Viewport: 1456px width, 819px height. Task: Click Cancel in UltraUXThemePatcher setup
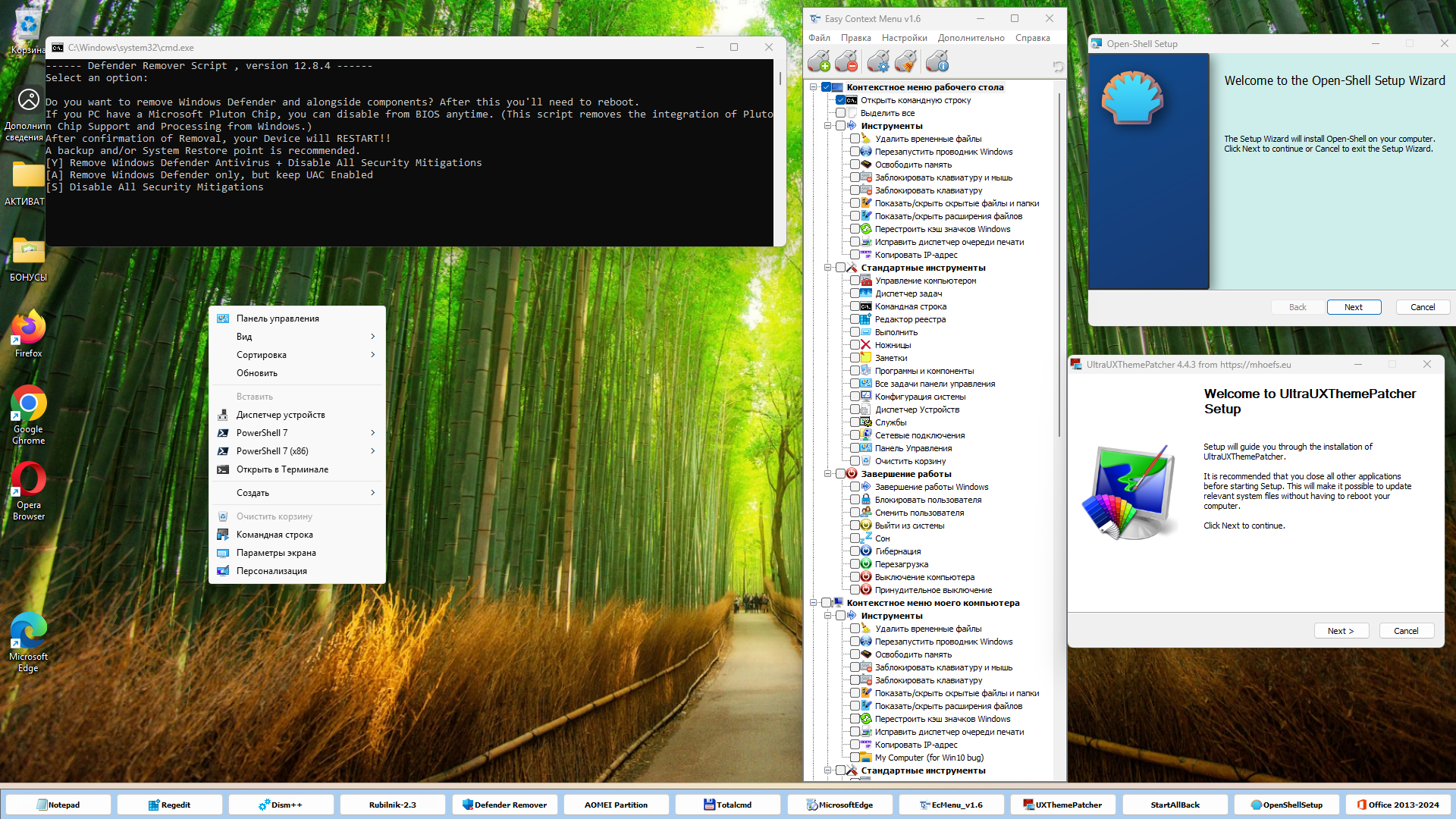pos(1406,631)
